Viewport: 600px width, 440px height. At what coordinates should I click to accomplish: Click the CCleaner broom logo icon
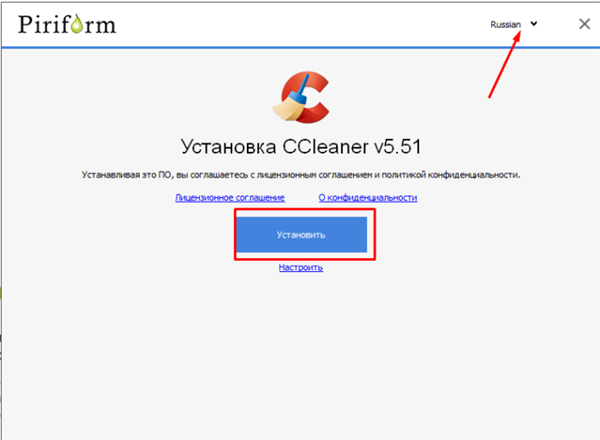tap(301, 97)
